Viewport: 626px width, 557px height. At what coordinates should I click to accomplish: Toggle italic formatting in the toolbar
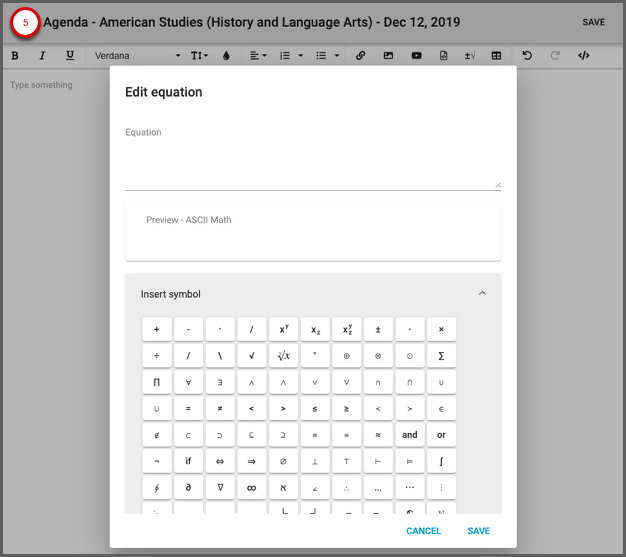coord(42,56)
